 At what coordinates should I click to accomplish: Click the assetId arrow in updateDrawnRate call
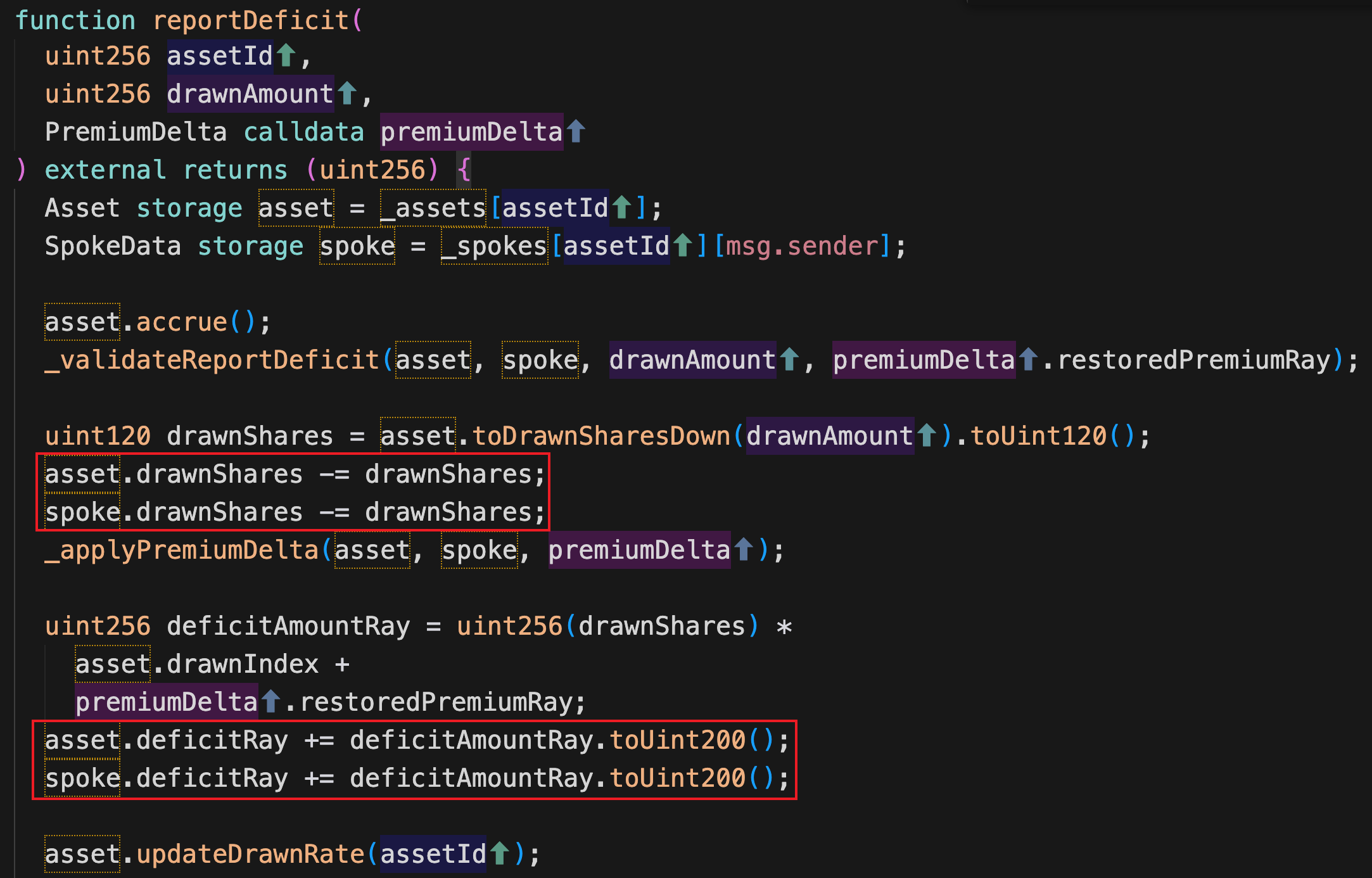coord(500,854)
